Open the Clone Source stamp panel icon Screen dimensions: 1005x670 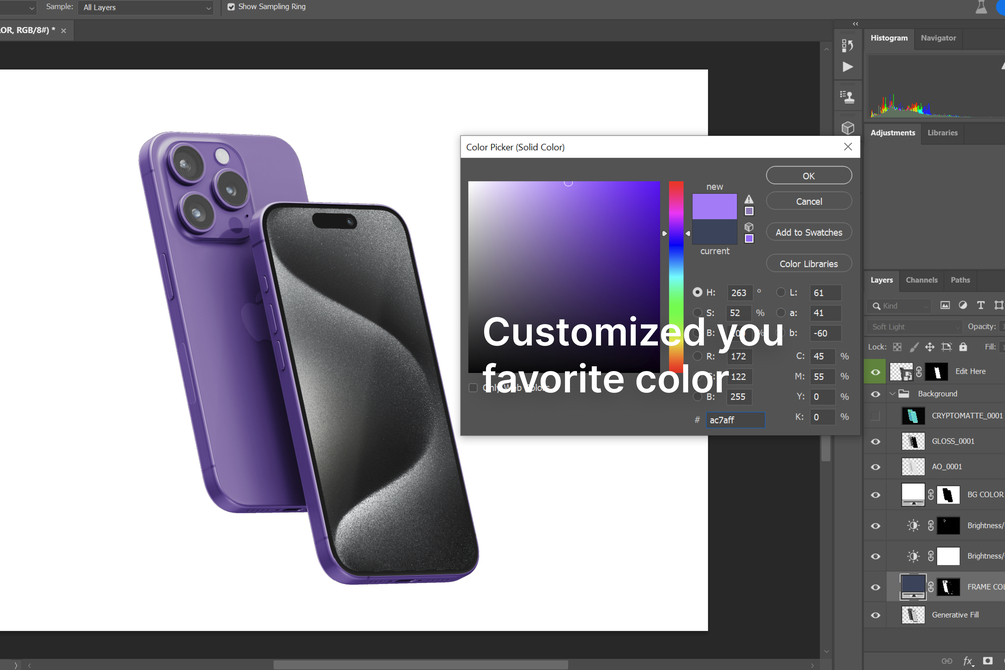[847, 97]
